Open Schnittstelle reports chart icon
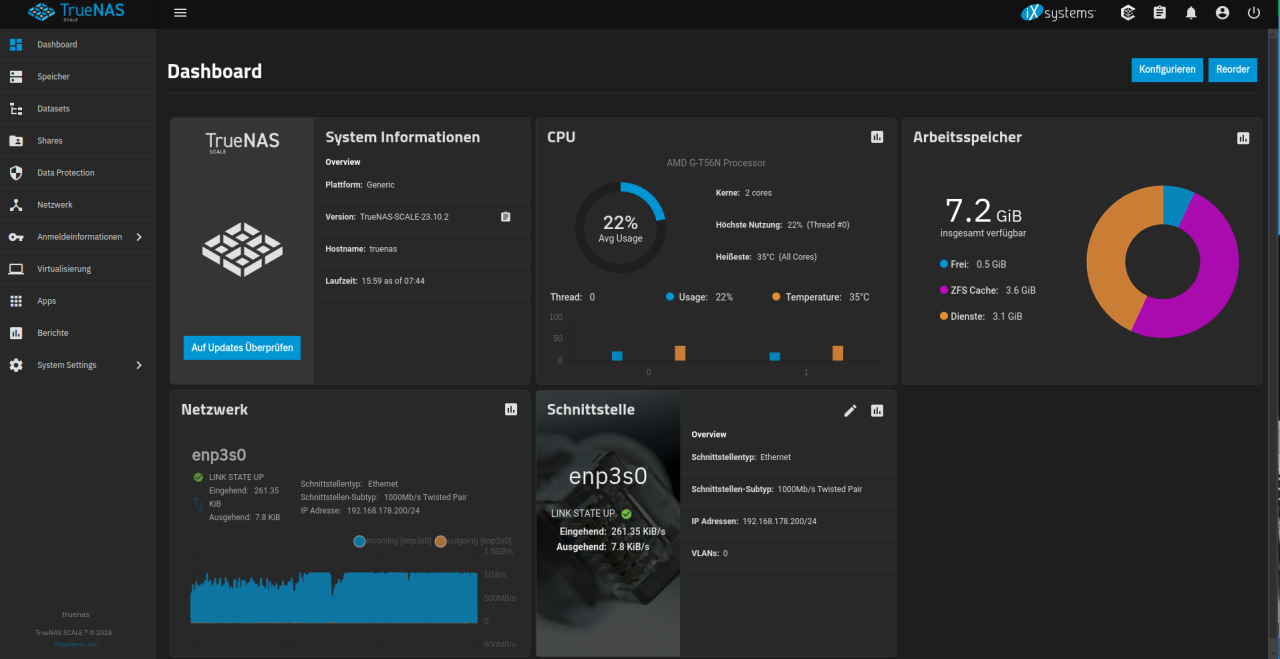1280x659 pixels. click(877, 410)
